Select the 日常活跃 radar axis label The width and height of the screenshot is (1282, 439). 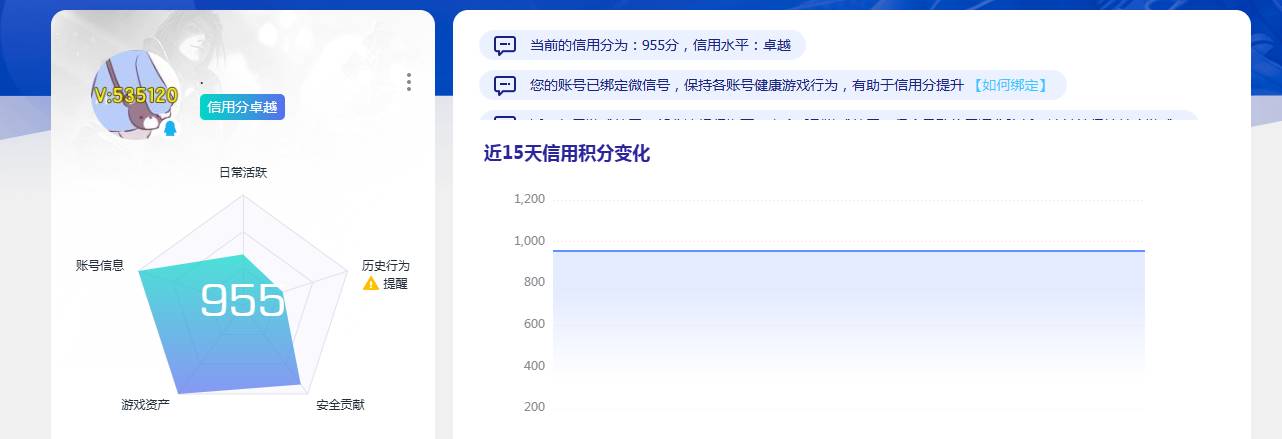pos(243,172)
